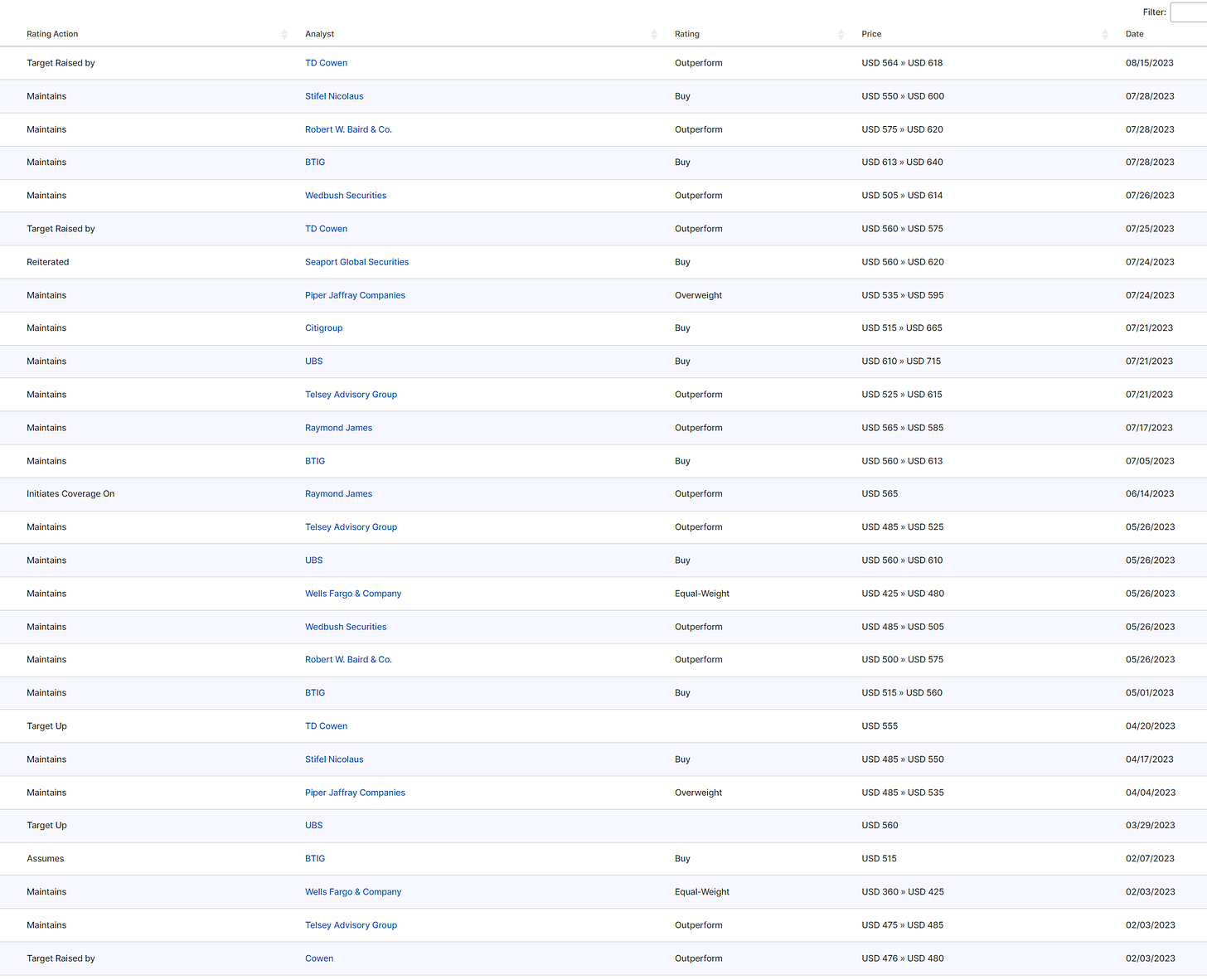Click the 'Target Up' cell dated 04/20/2023
The width and height of the screenshot is (1207, 980).
[46, 726]
